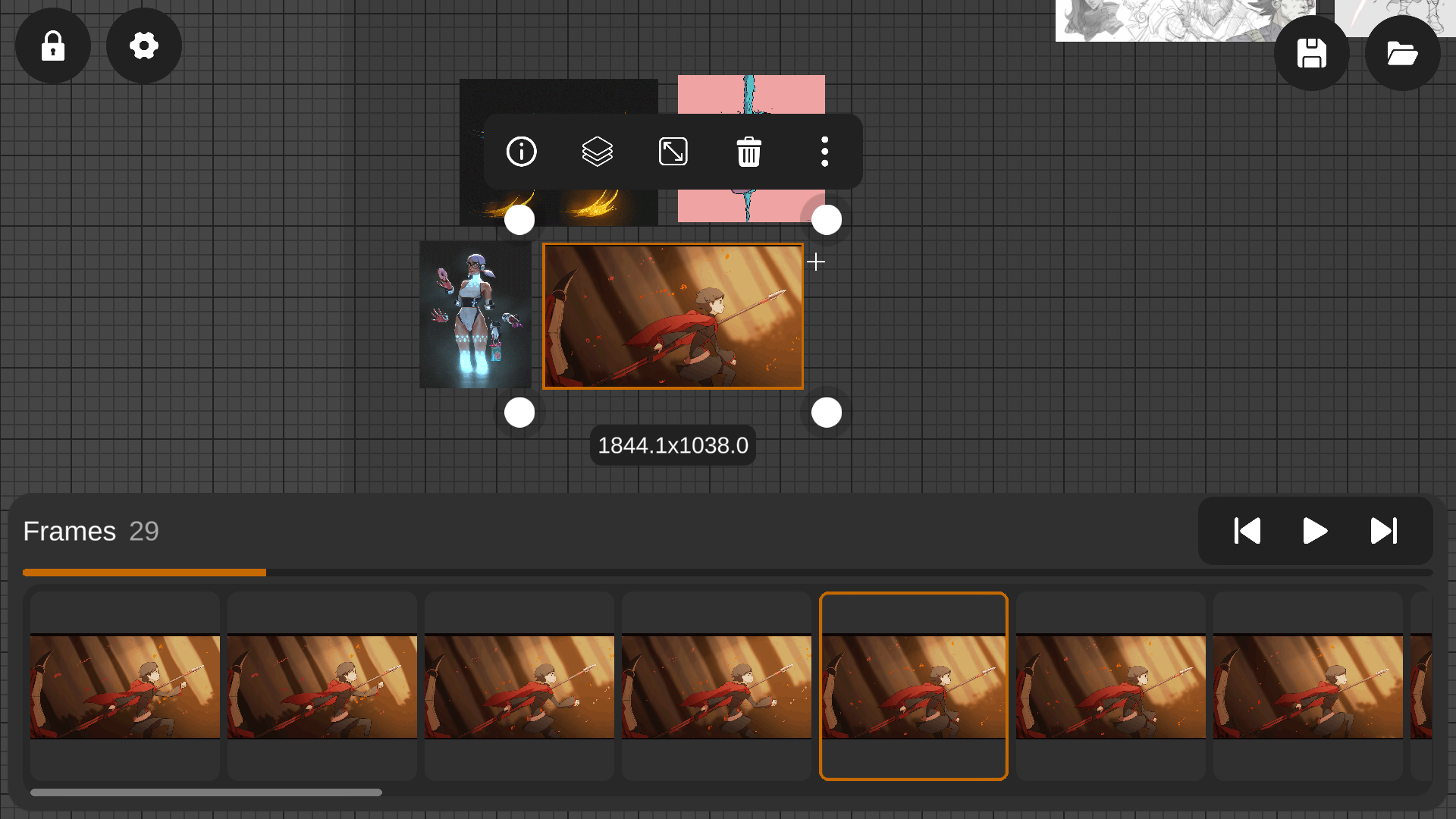Viewport: 1456px width, 819px height.
Task: Select the third frame thumbnail
Action: pos(519,686)
